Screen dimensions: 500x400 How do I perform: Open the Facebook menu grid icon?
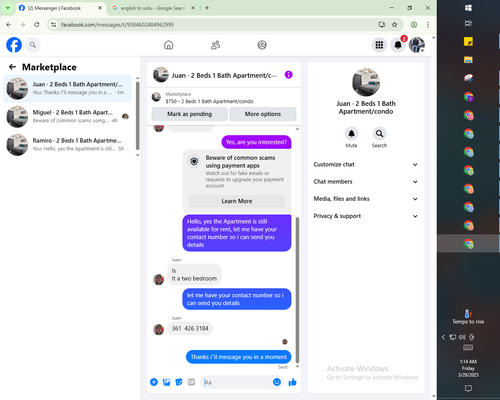point(379,45)
